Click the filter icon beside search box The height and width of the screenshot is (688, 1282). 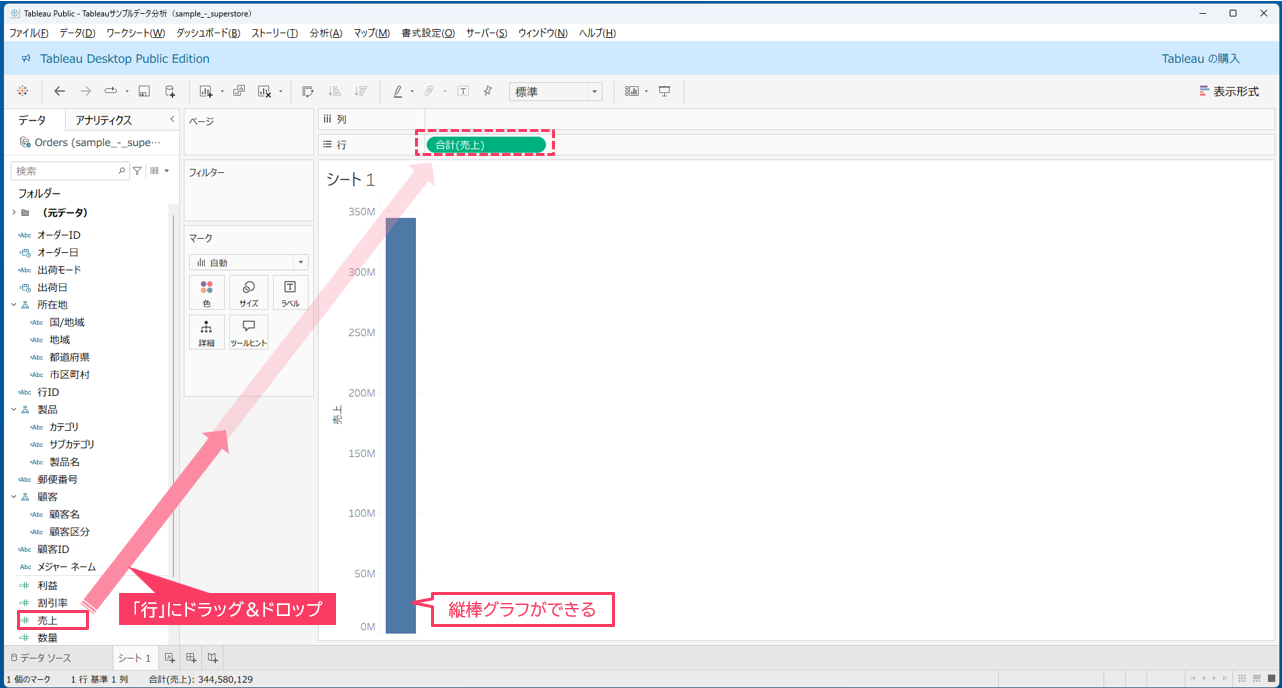138,171
